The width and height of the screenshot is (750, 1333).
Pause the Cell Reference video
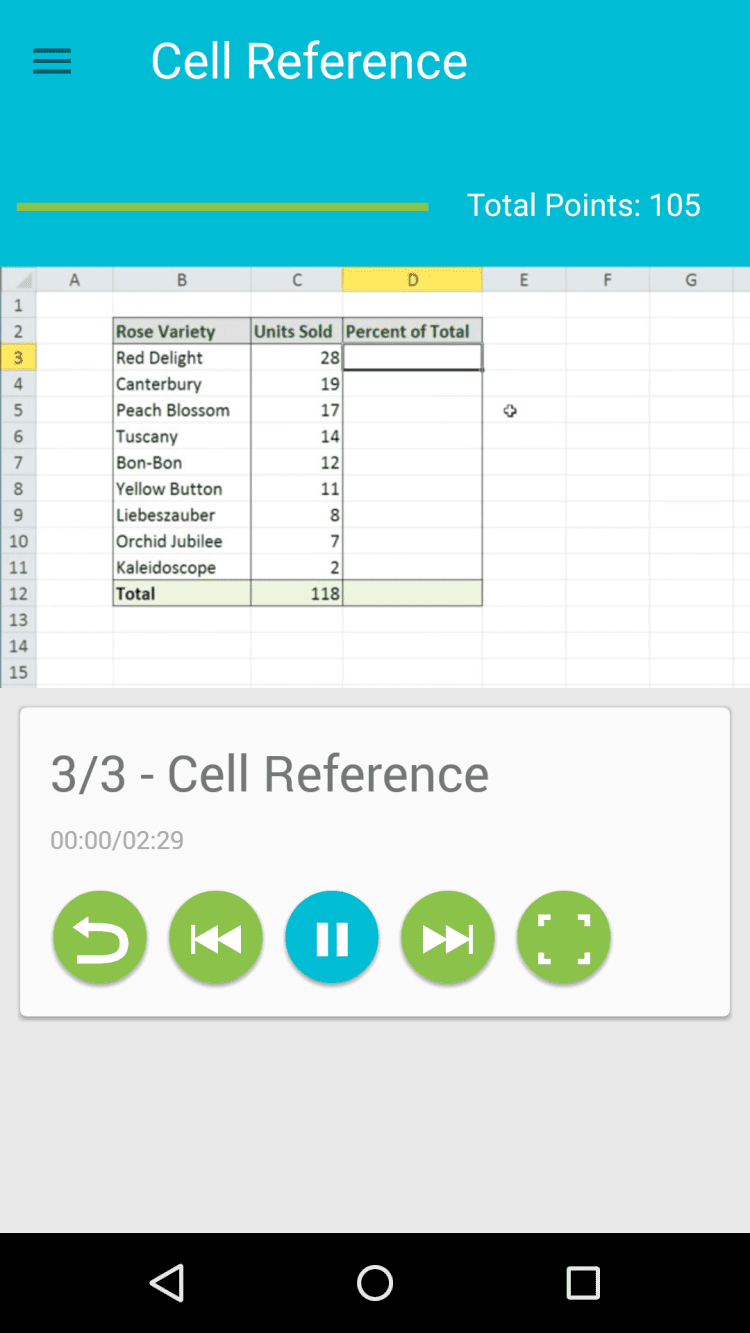(332, 938)
